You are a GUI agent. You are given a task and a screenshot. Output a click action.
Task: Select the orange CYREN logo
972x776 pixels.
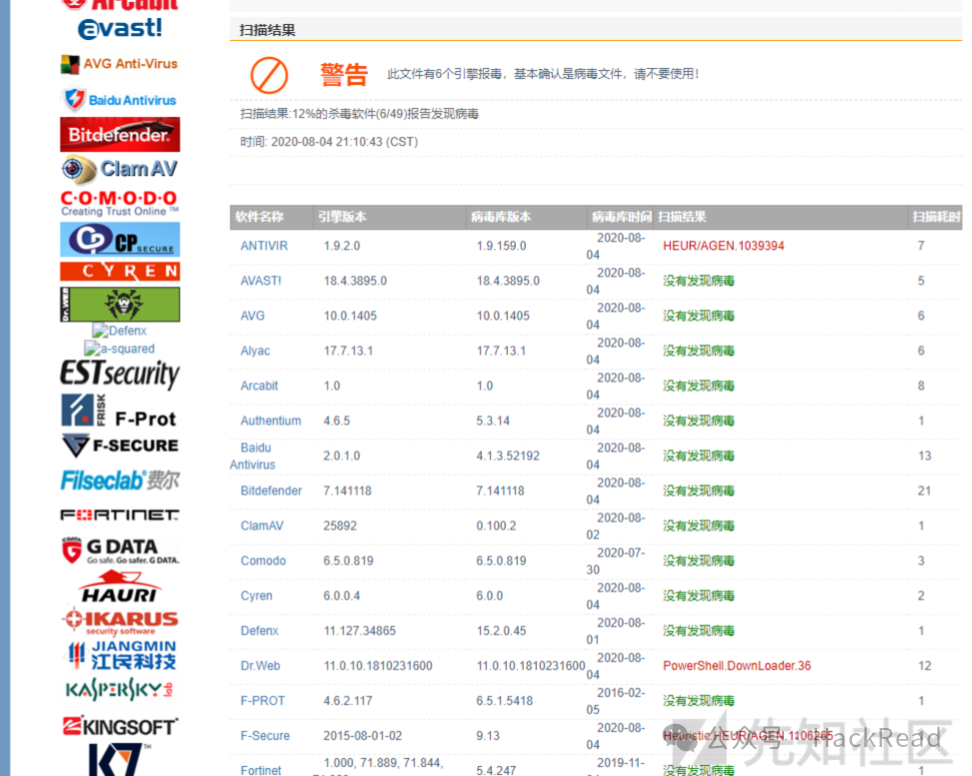(x=120, y=271)
